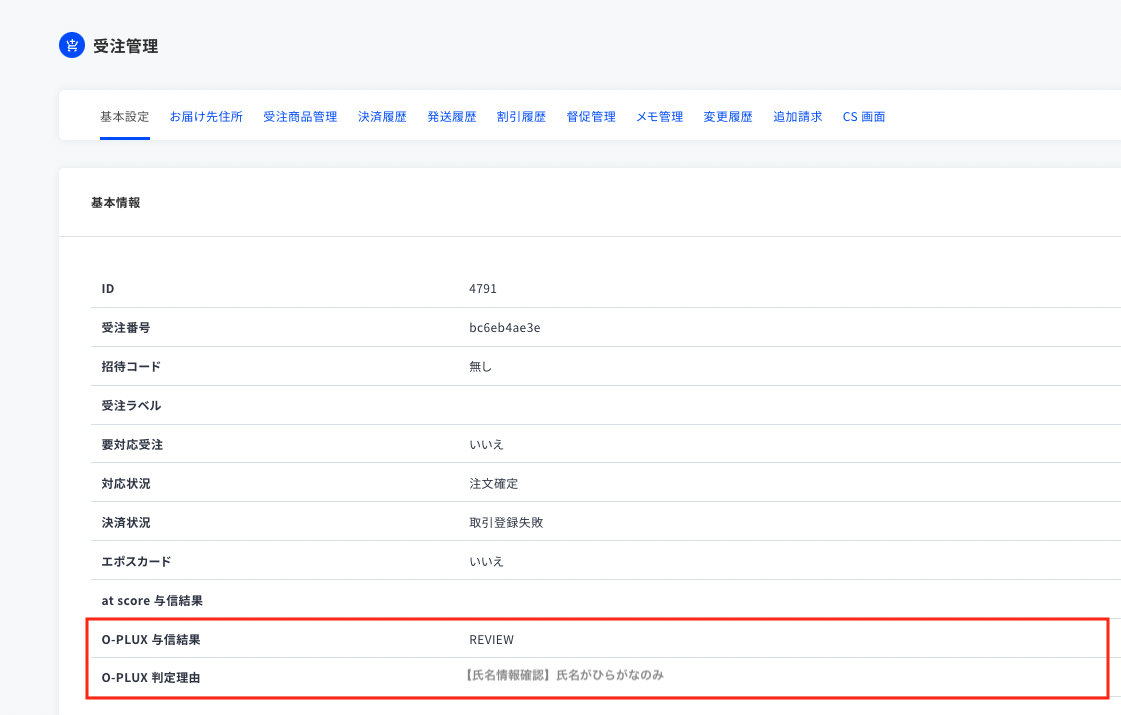The width and height of the screenshot is (1121, 715).
Task: Open the メモ管理 tab
Action: (660, 117)
